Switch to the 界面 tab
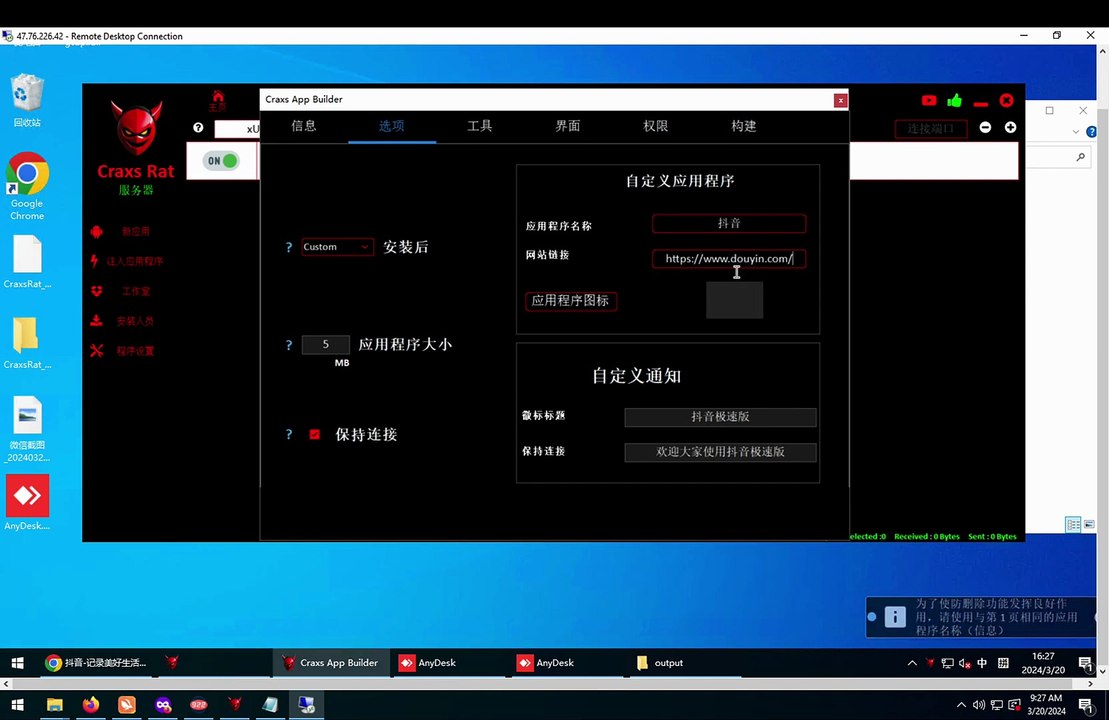1109x720 pixels. click(x=568, y=126)
